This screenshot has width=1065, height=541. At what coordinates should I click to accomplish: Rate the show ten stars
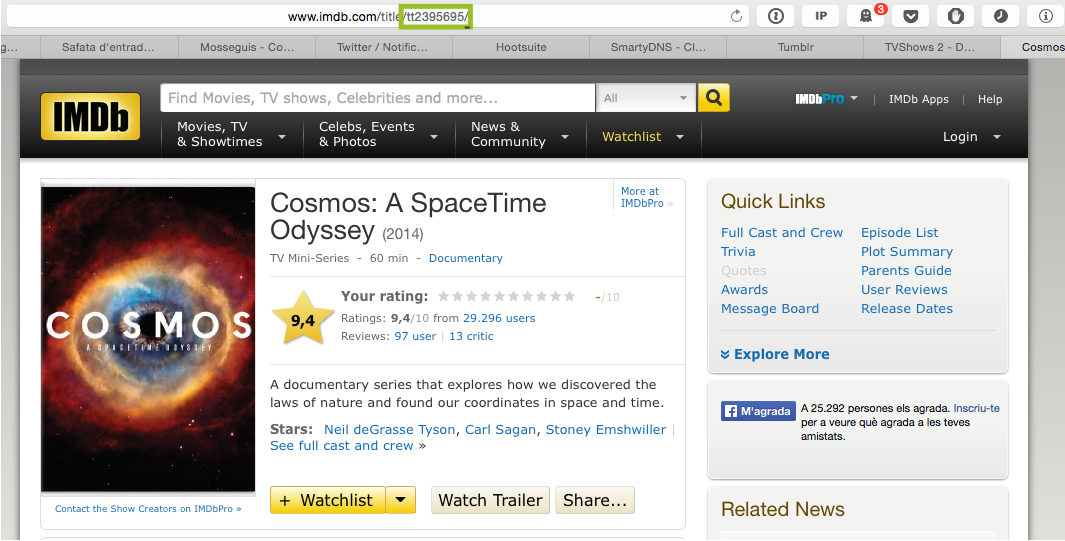(570, 296)
